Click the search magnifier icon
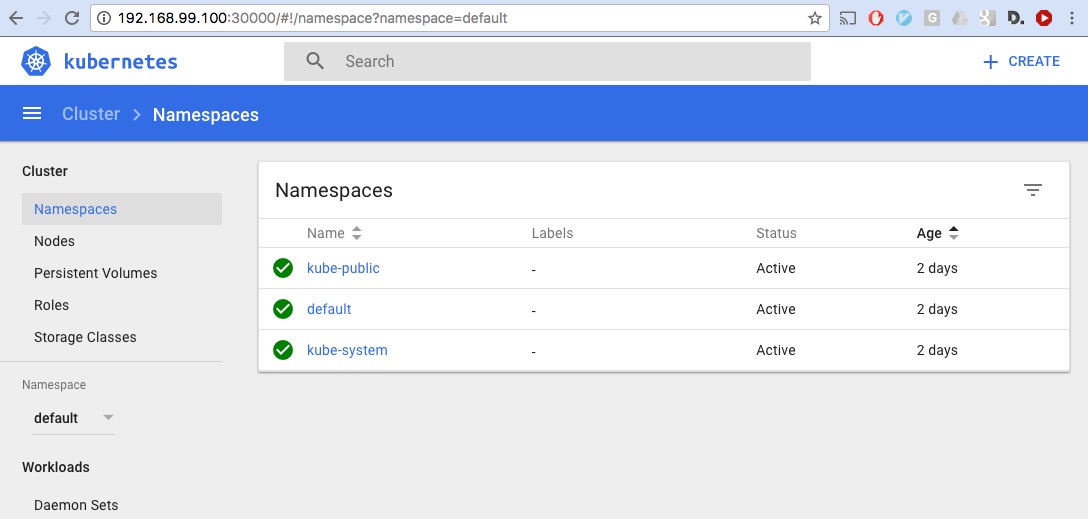 point(315,61)
